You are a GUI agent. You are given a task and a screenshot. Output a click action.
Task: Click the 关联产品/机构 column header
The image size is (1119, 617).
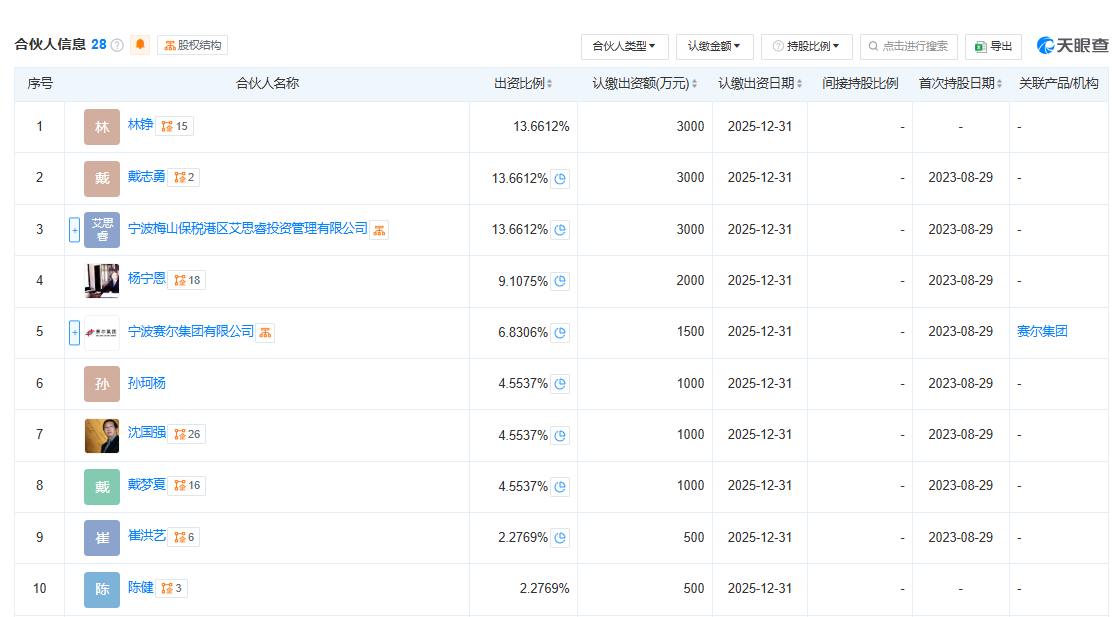[x=1058, y=83]
